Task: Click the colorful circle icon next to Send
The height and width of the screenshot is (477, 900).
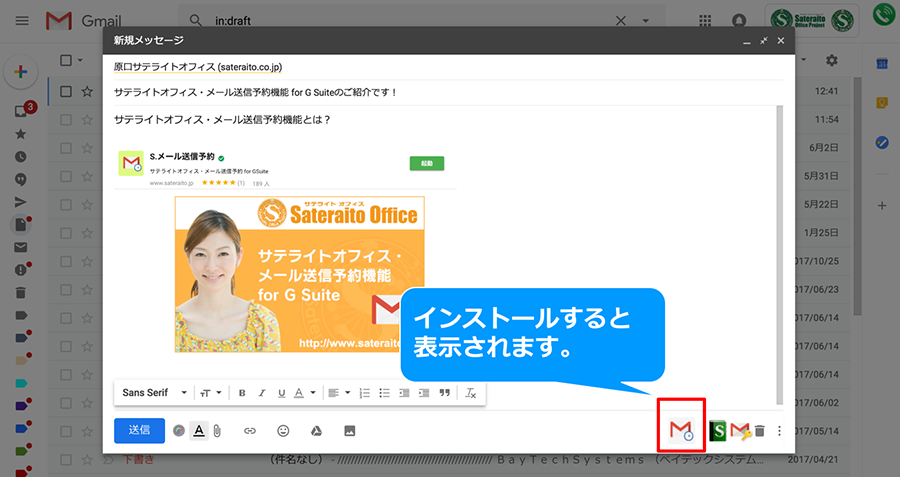Action: click(x=179, y=431)
